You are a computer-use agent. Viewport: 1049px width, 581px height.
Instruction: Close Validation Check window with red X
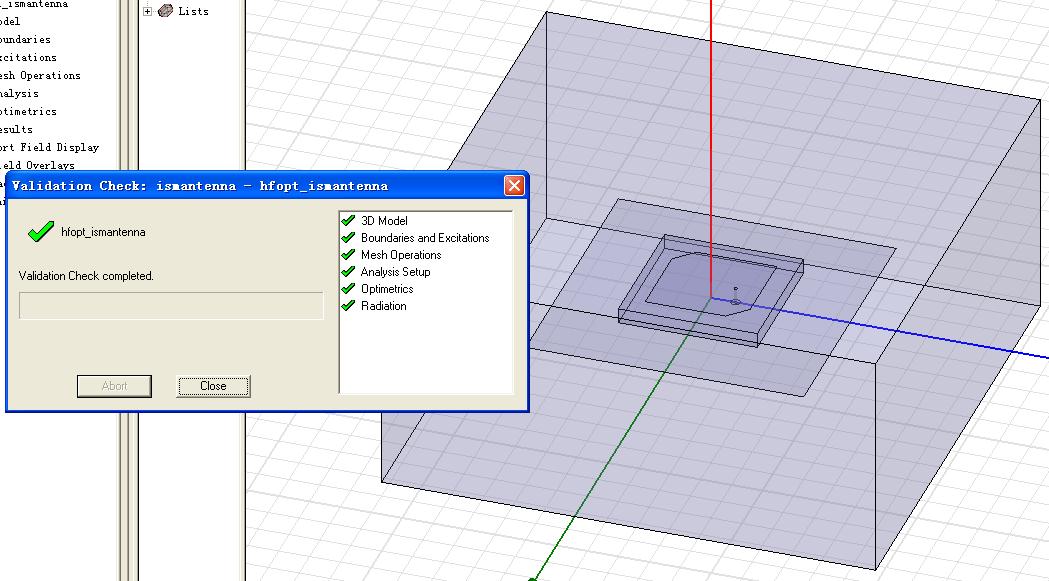(514, 185)
